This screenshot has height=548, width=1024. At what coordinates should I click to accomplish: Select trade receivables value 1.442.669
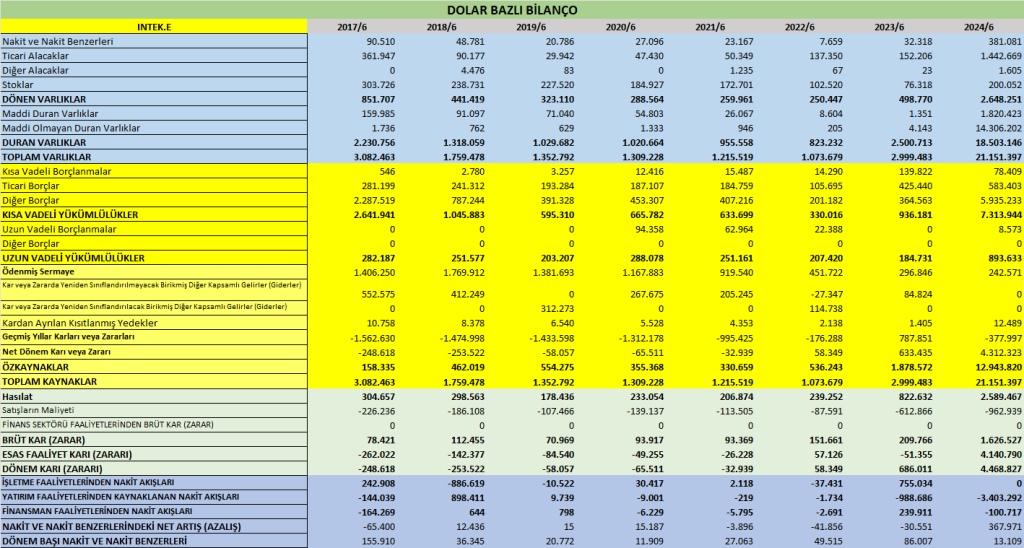[x=999, y=56]
